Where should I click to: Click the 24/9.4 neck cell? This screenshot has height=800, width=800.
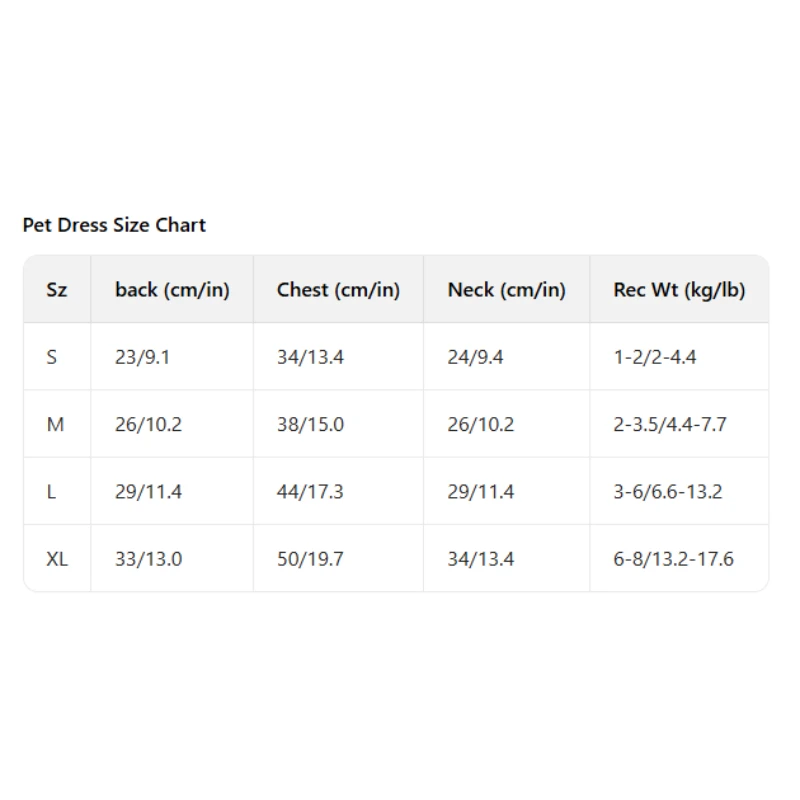[476, 357]
